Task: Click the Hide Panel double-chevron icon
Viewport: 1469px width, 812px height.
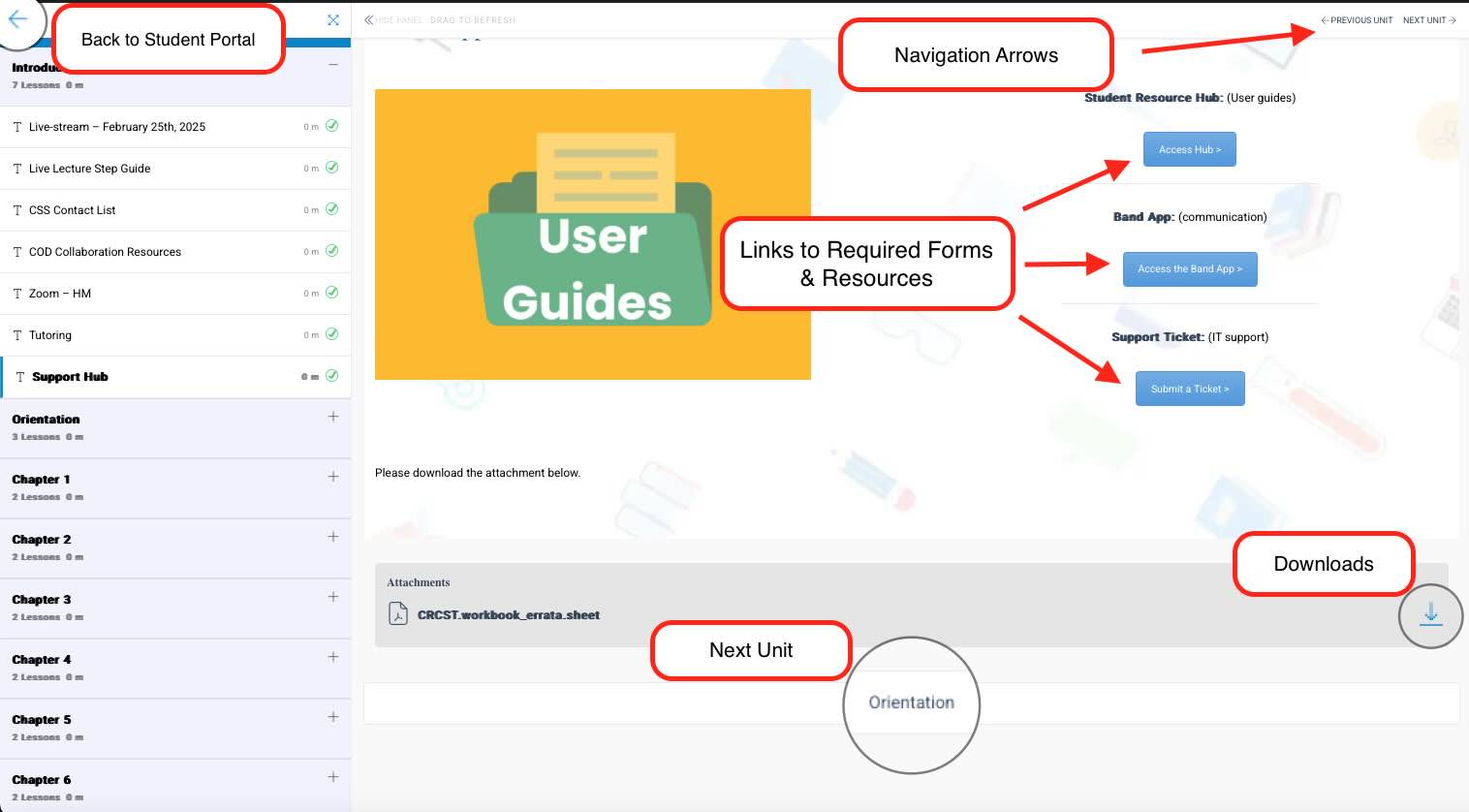Action: click(368, 19)
